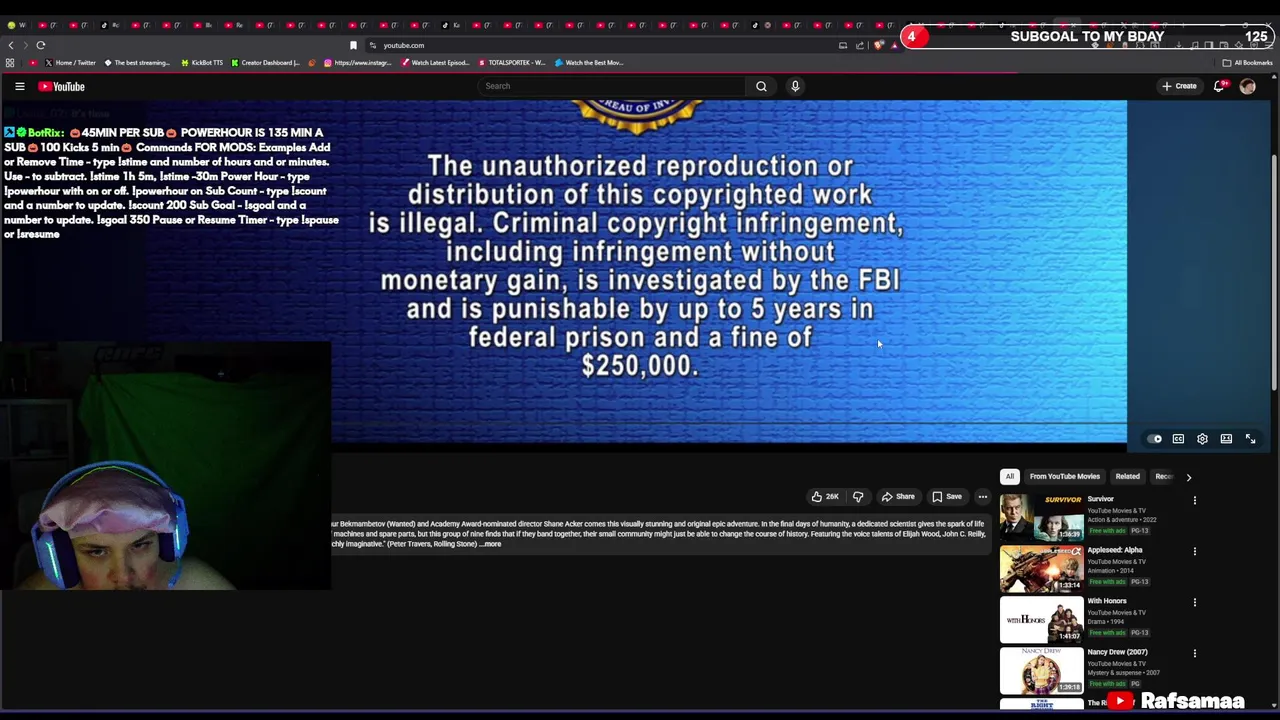This screenshot has width=1280, height=720.
Task: Click the Nancy Drew (2007) title
Action: tap(1117, 652)
